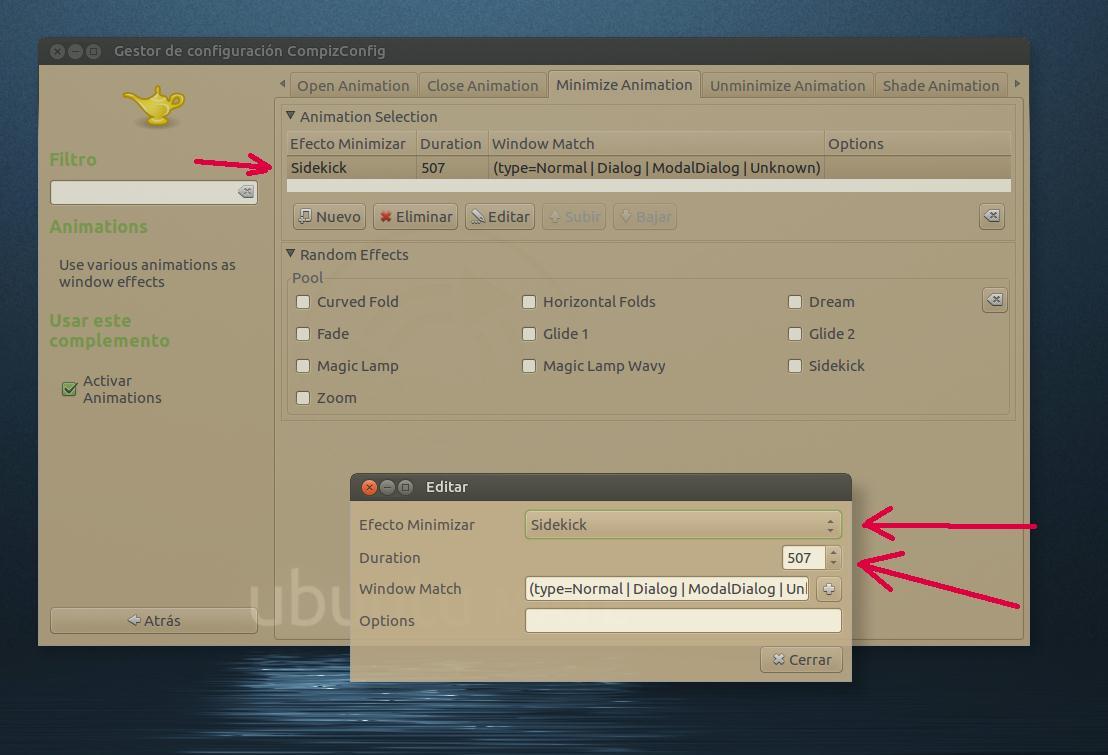Tick the Magic Lamp checkbox
The height and width of the screenshot is (755, 1108).
point(303,365)
